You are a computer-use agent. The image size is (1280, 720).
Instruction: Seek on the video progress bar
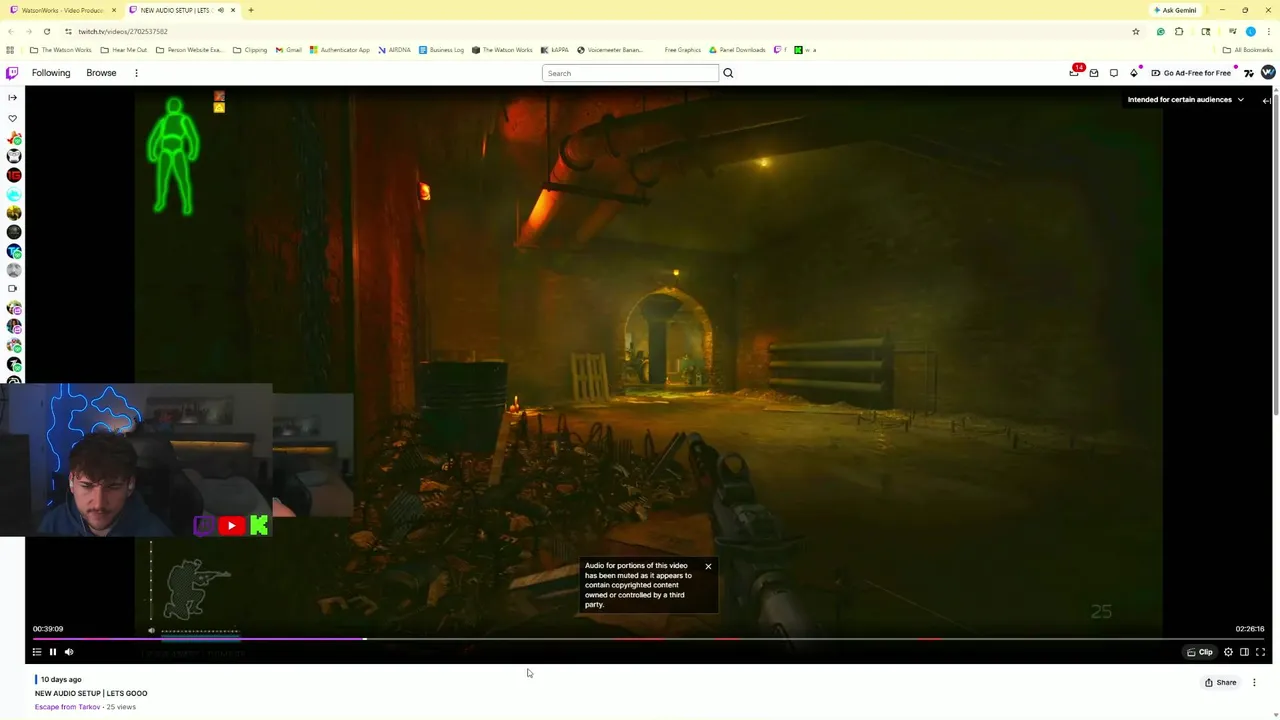click(648, 639)
